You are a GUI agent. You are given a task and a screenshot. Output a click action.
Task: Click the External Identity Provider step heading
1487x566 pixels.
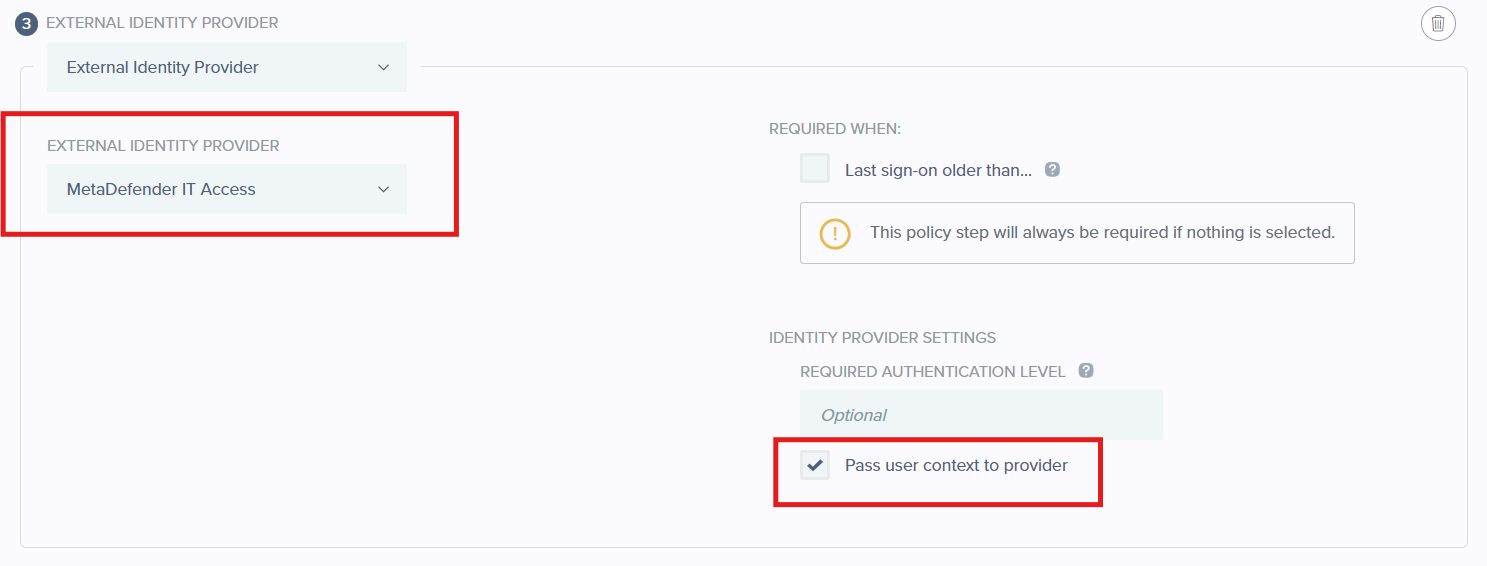pos(162,22)
